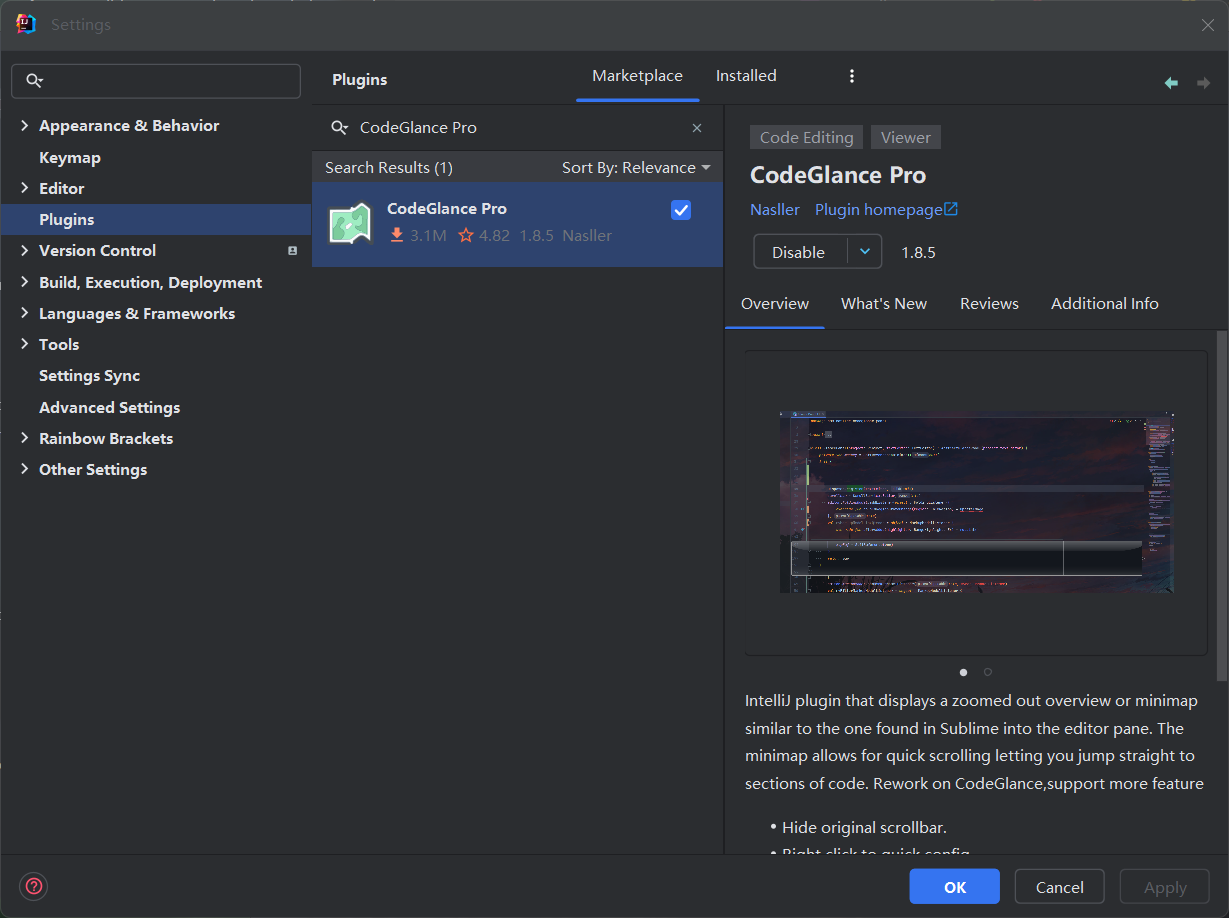Screen dimensions: 1229x918
Task: Expand the Other Settings node
Action: point(25,469)
